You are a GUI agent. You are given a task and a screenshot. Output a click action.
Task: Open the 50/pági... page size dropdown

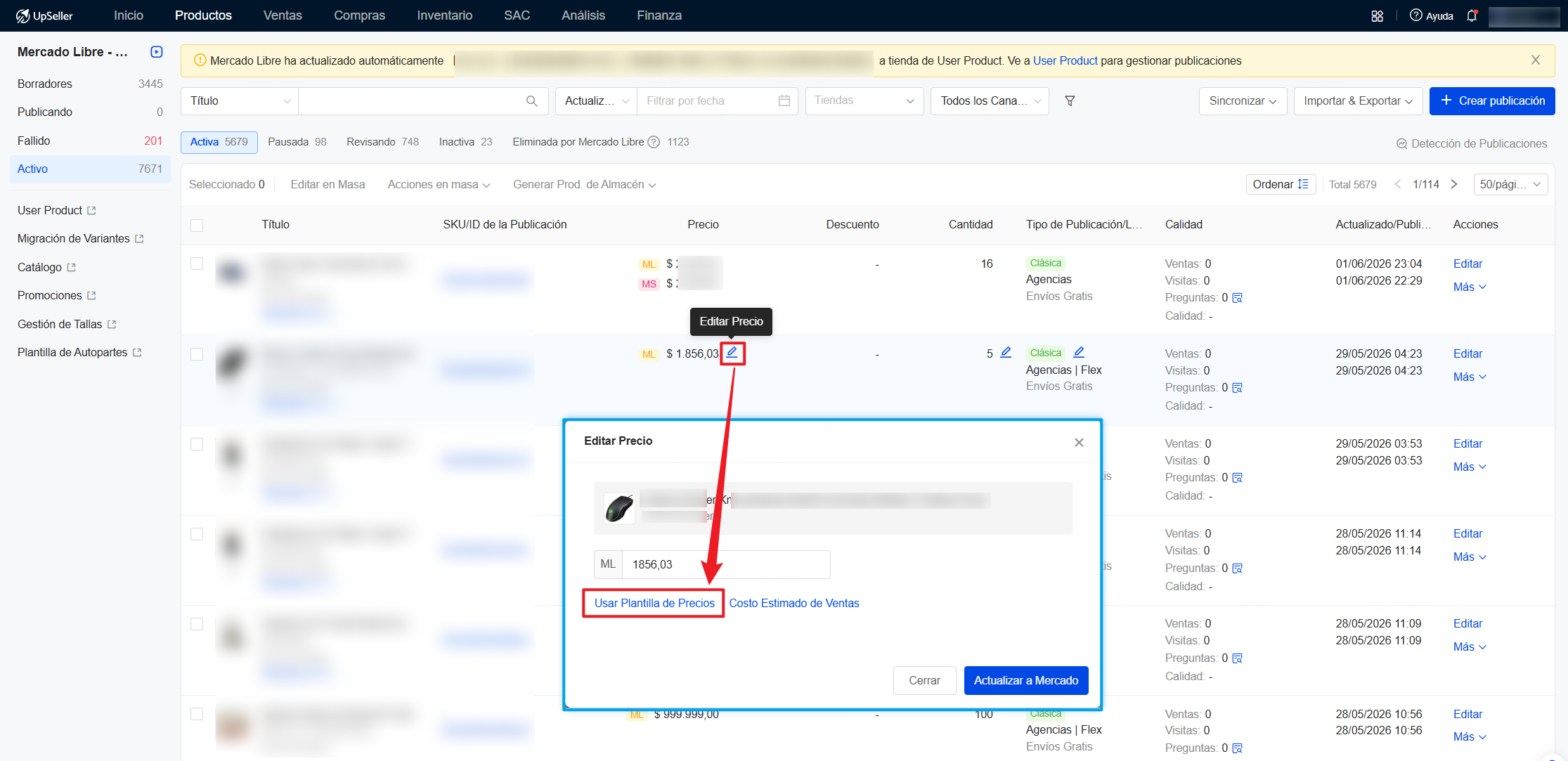[1510, 184]
